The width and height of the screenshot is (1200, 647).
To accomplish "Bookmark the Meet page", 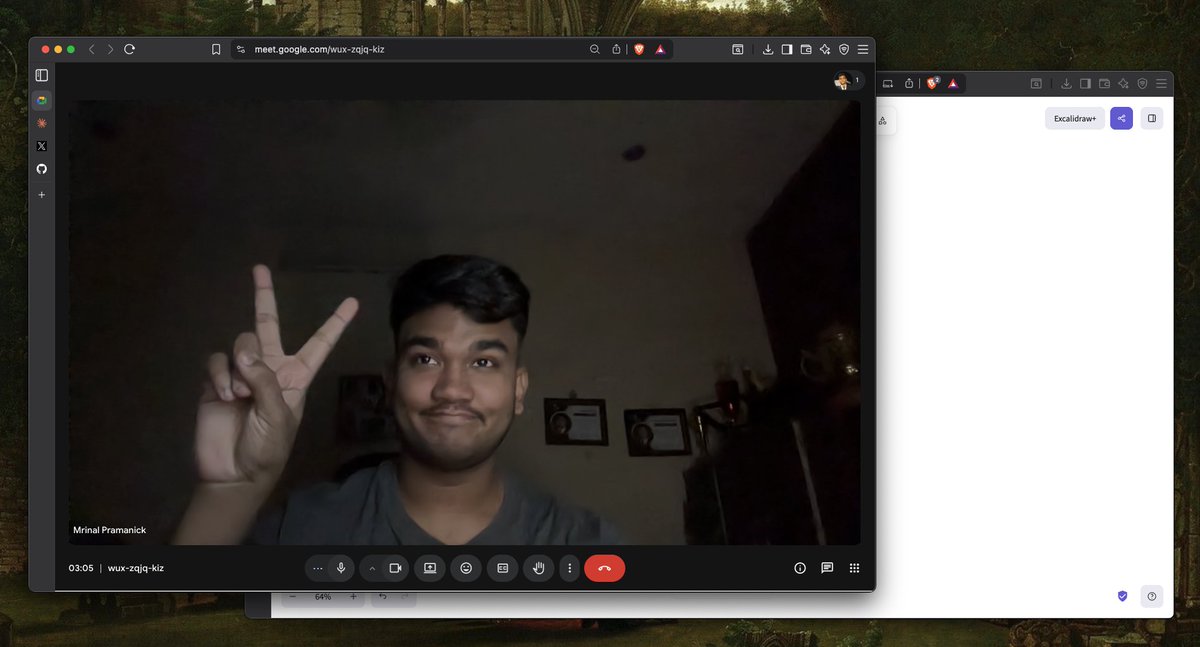I will (x=216, y=49).
